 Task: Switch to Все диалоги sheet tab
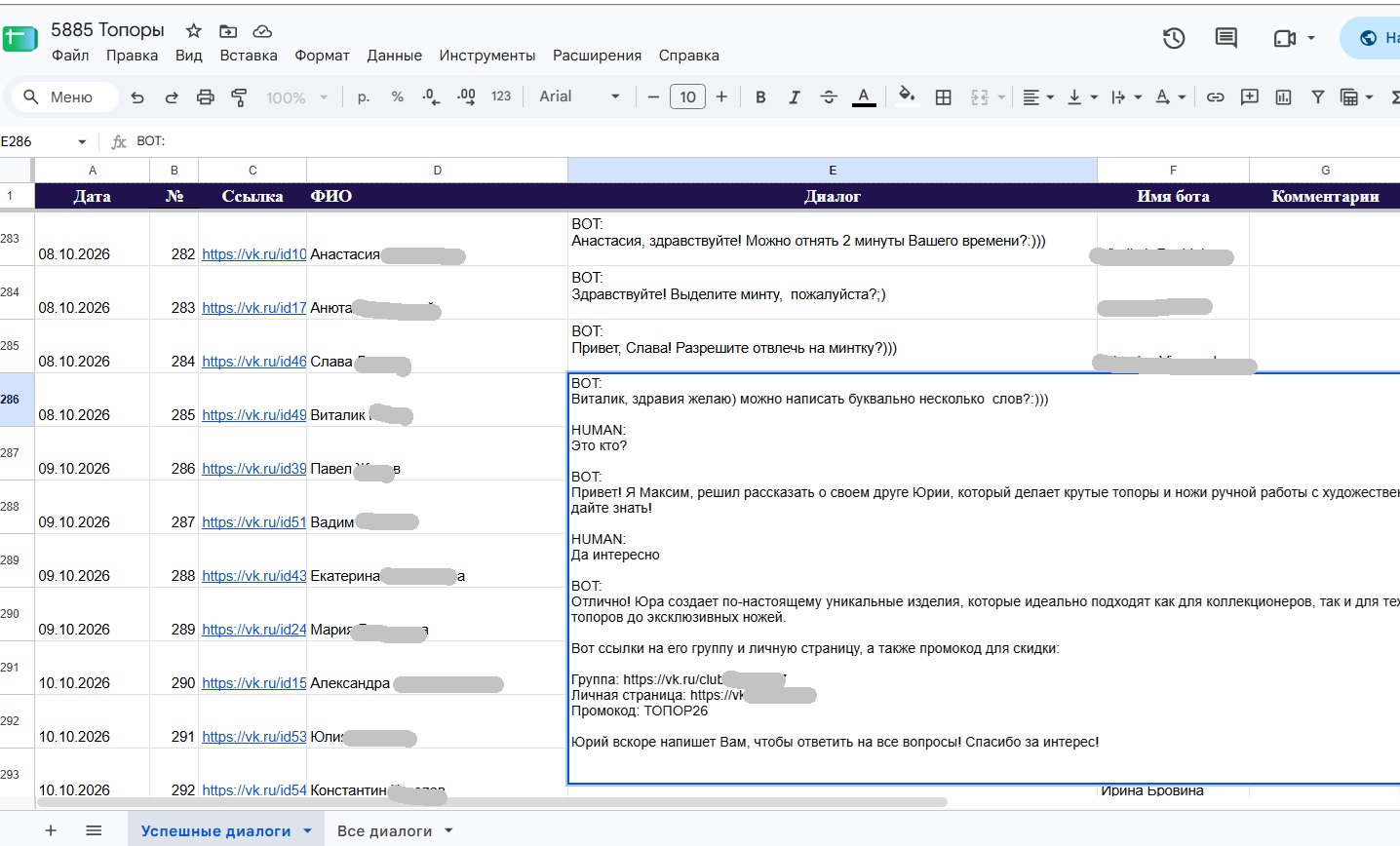point(384,831)
